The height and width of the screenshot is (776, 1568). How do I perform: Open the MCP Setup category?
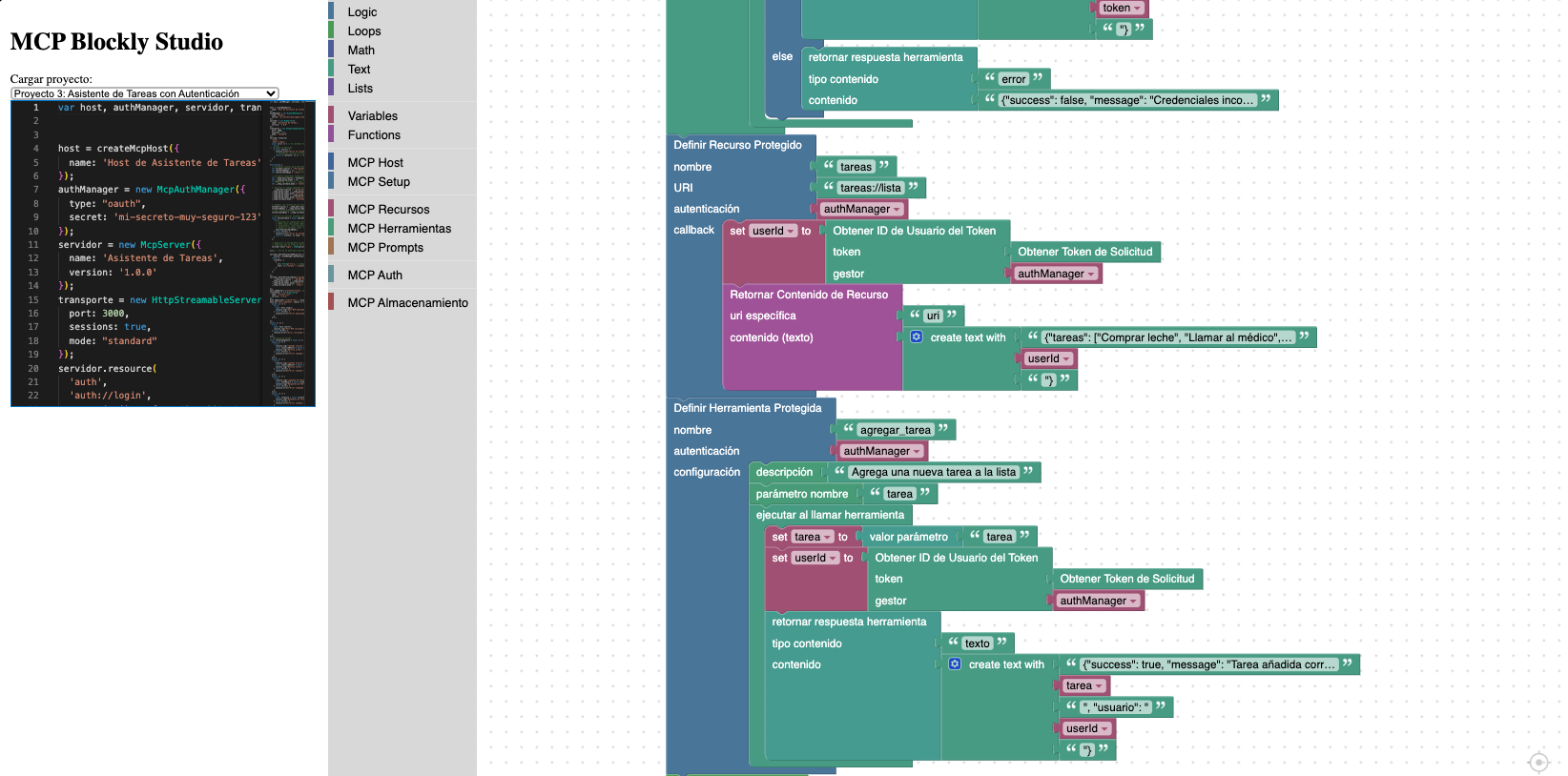tap(402, 181)
